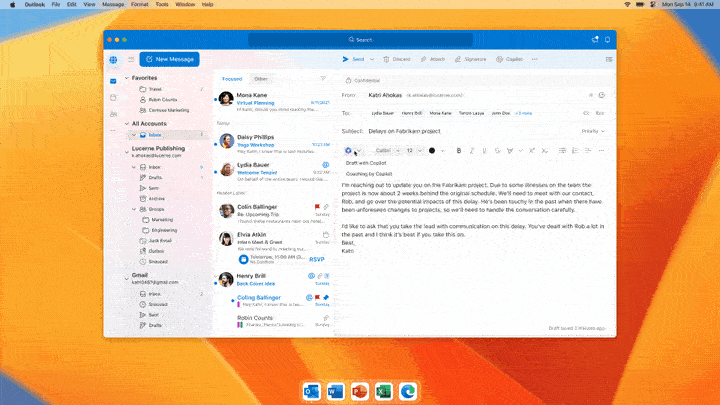Click the New Message button

point(169,59)
